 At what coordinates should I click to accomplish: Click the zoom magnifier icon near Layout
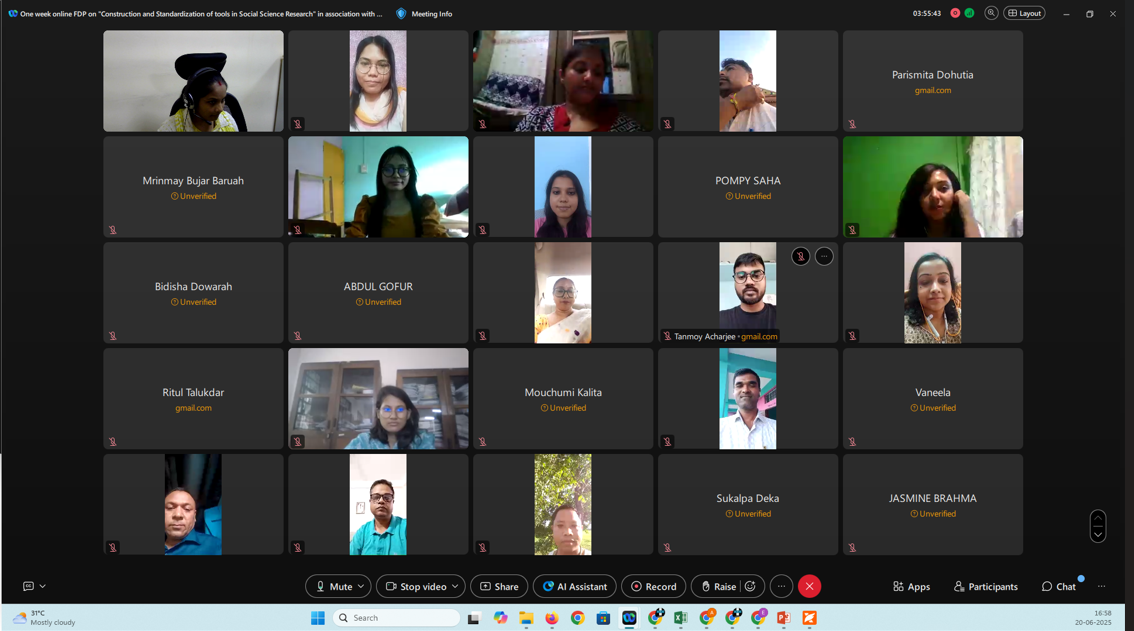click(x=991, y=13)
